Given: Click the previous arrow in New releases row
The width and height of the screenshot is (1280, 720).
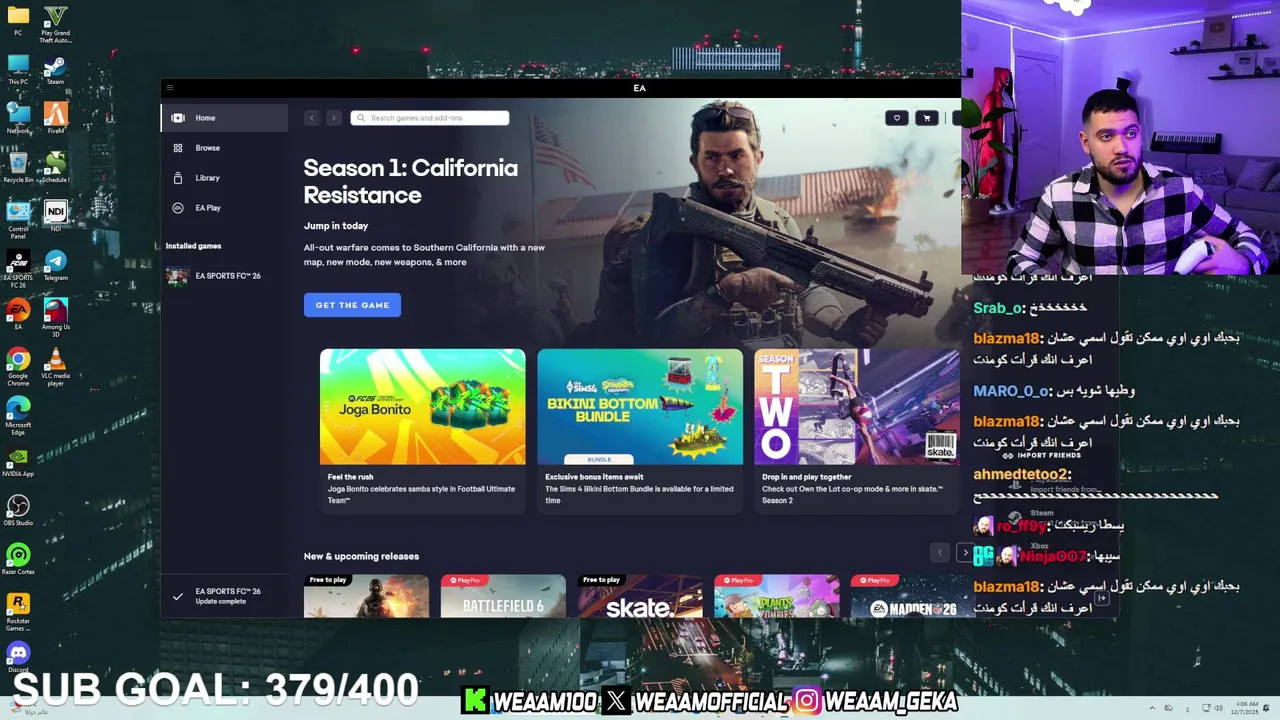Looking at the screenshot, I should click(x=939, y=552).
